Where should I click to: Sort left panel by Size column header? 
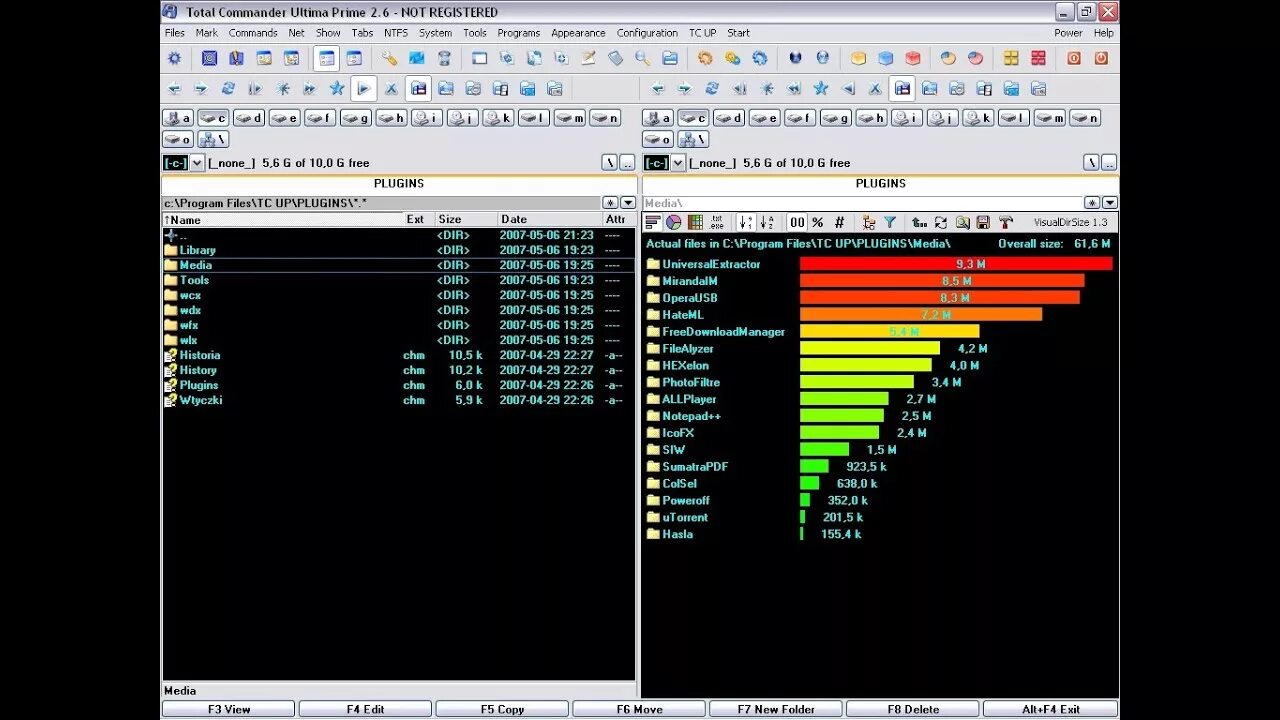(x=466, y=219)
